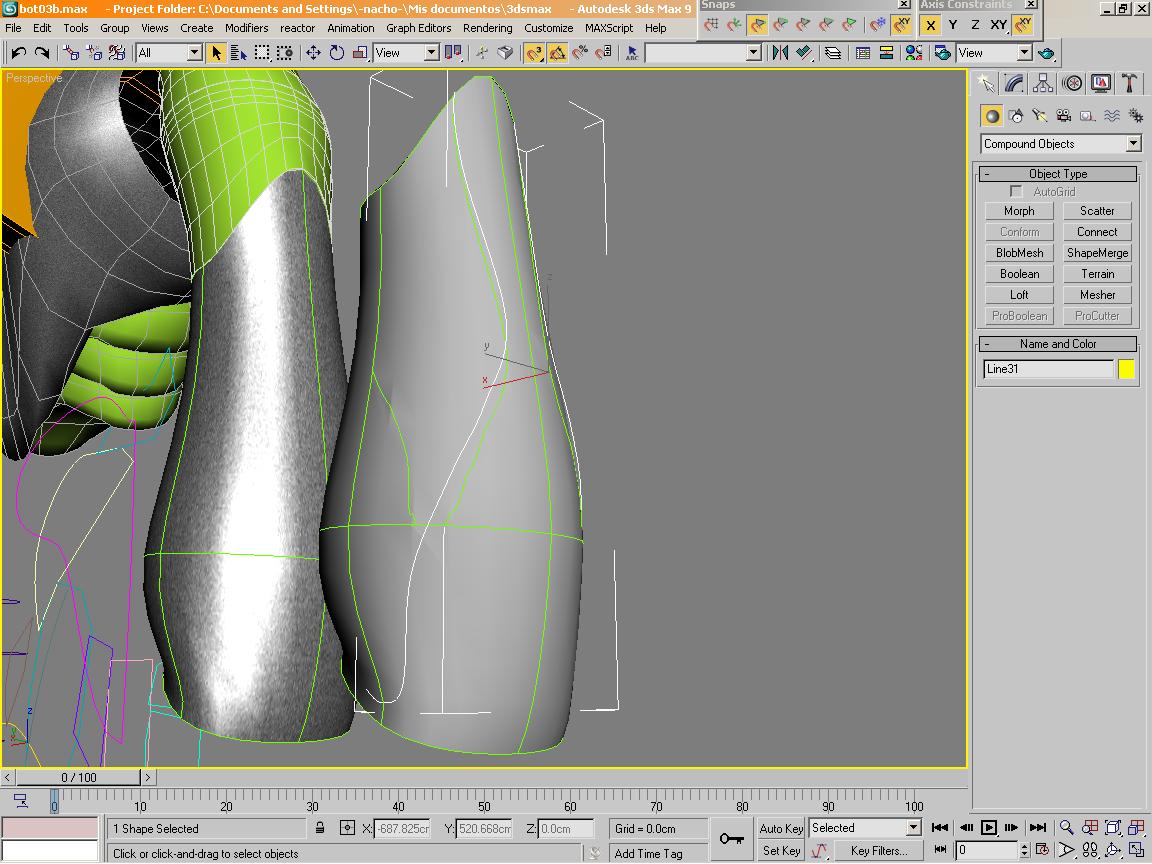Restrict to X axis constraint
The height and width of the screenshot is (864, 1152).
(x=930, y=25)
